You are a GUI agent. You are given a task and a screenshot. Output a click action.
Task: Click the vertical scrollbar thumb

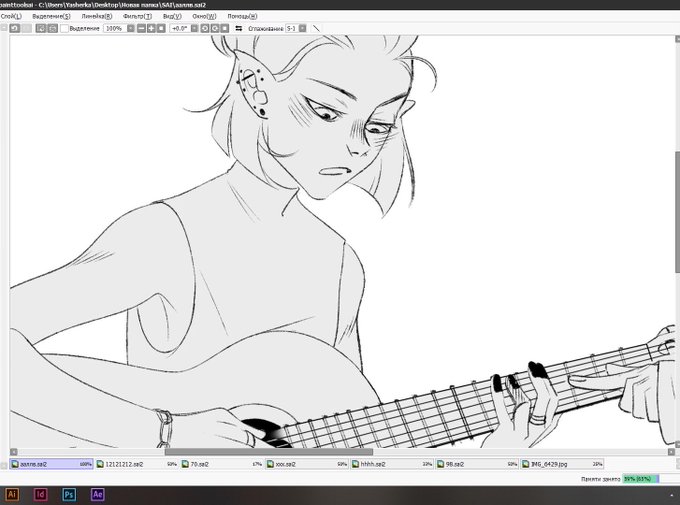[677, 212]
